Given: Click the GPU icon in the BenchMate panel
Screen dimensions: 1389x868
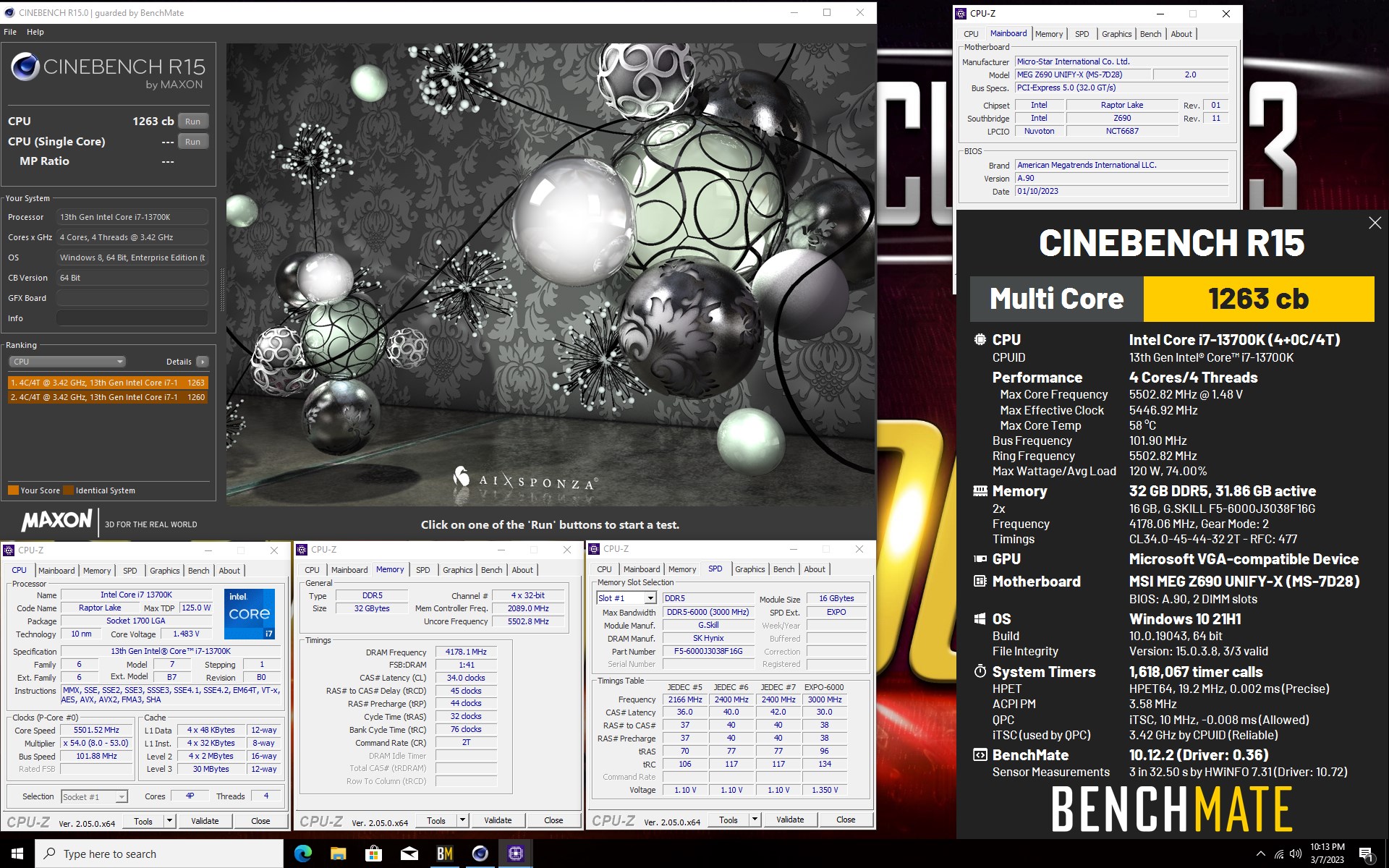Looking at the screenshot, I should click(x=980, y=559).
